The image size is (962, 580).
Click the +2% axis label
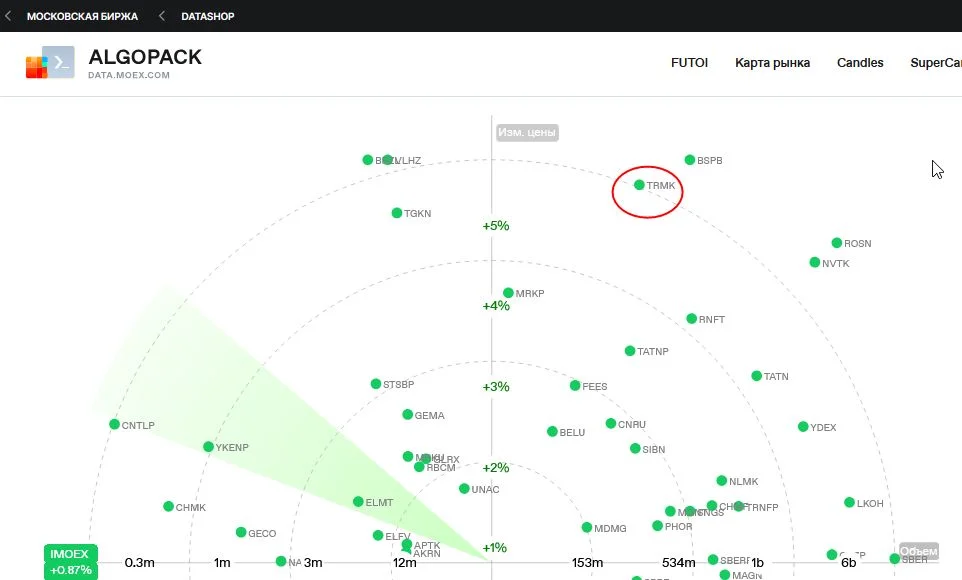(496, 468)
